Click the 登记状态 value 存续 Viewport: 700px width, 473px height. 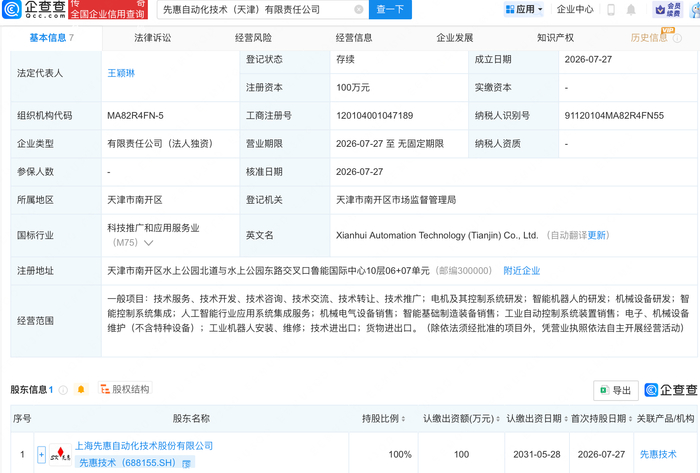click(345, 59)
